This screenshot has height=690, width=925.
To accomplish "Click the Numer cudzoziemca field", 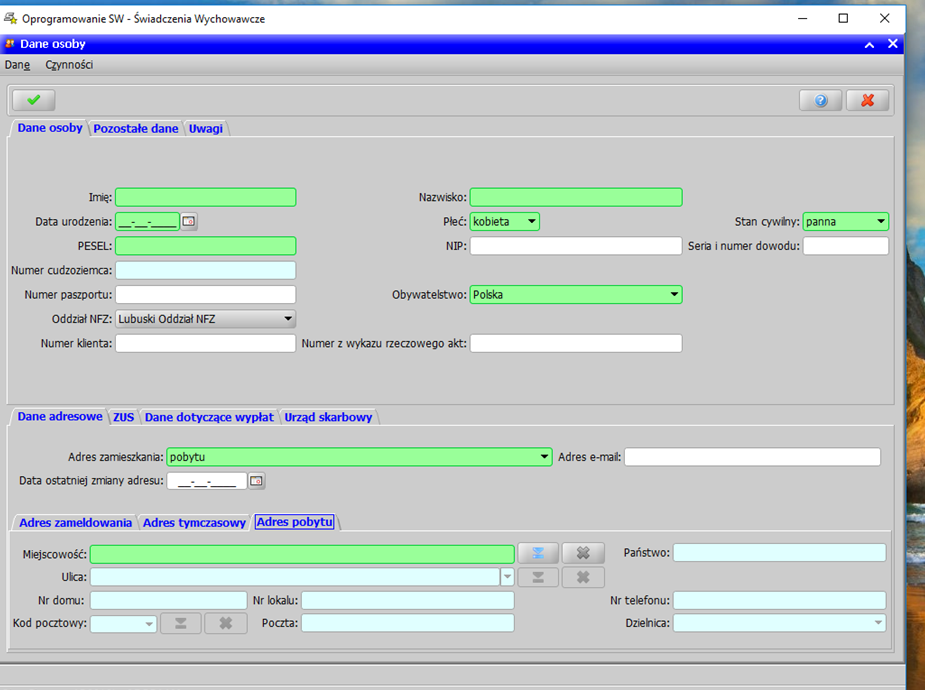I will pyautogui.click(x=206, y=271).
